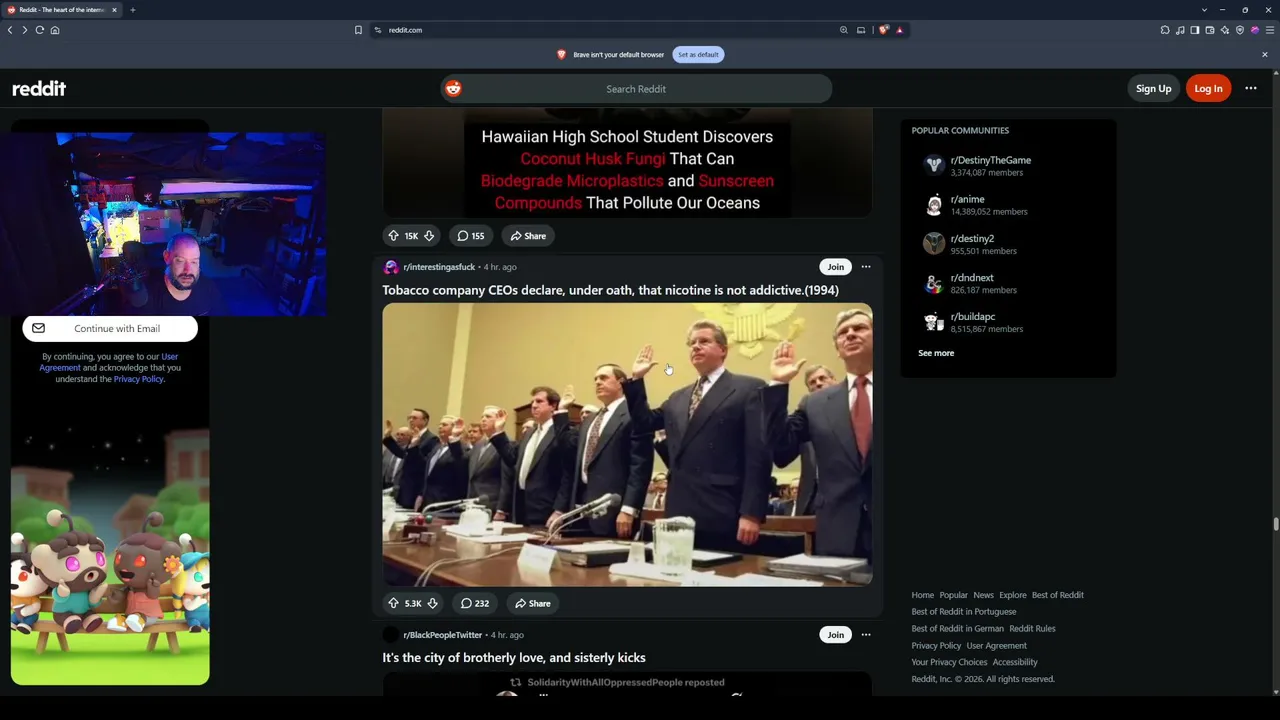
Task: Select the Reddit browser tab
Action: [x=62, y=10]
